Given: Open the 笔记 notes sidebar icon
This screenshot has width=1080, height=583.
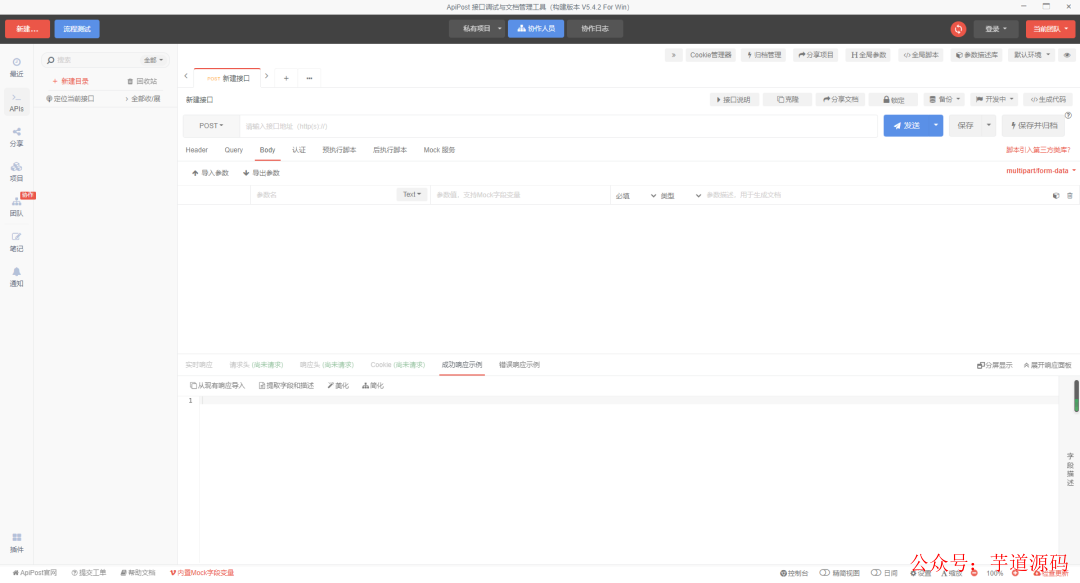Looking at the screenshot, I should 17,242.
